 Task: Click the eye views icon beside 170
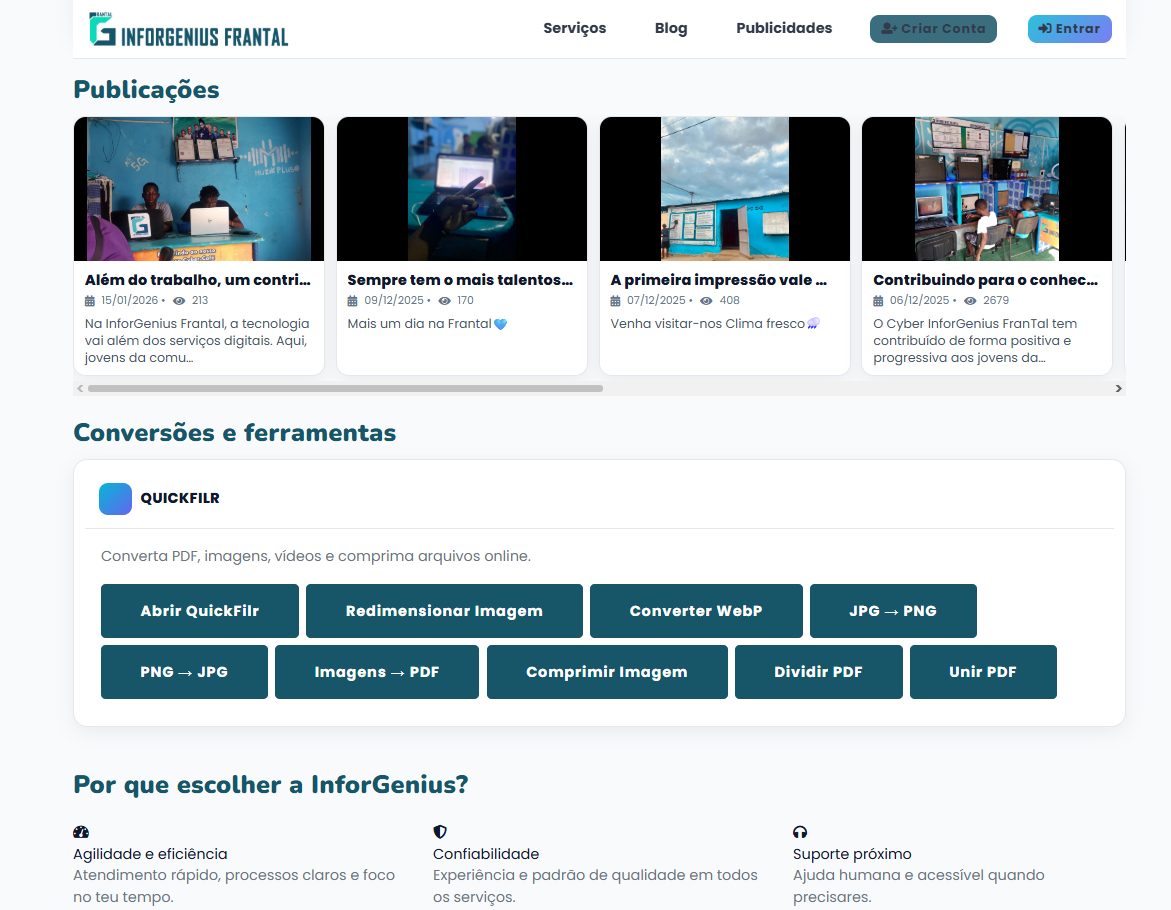point(444,301)
